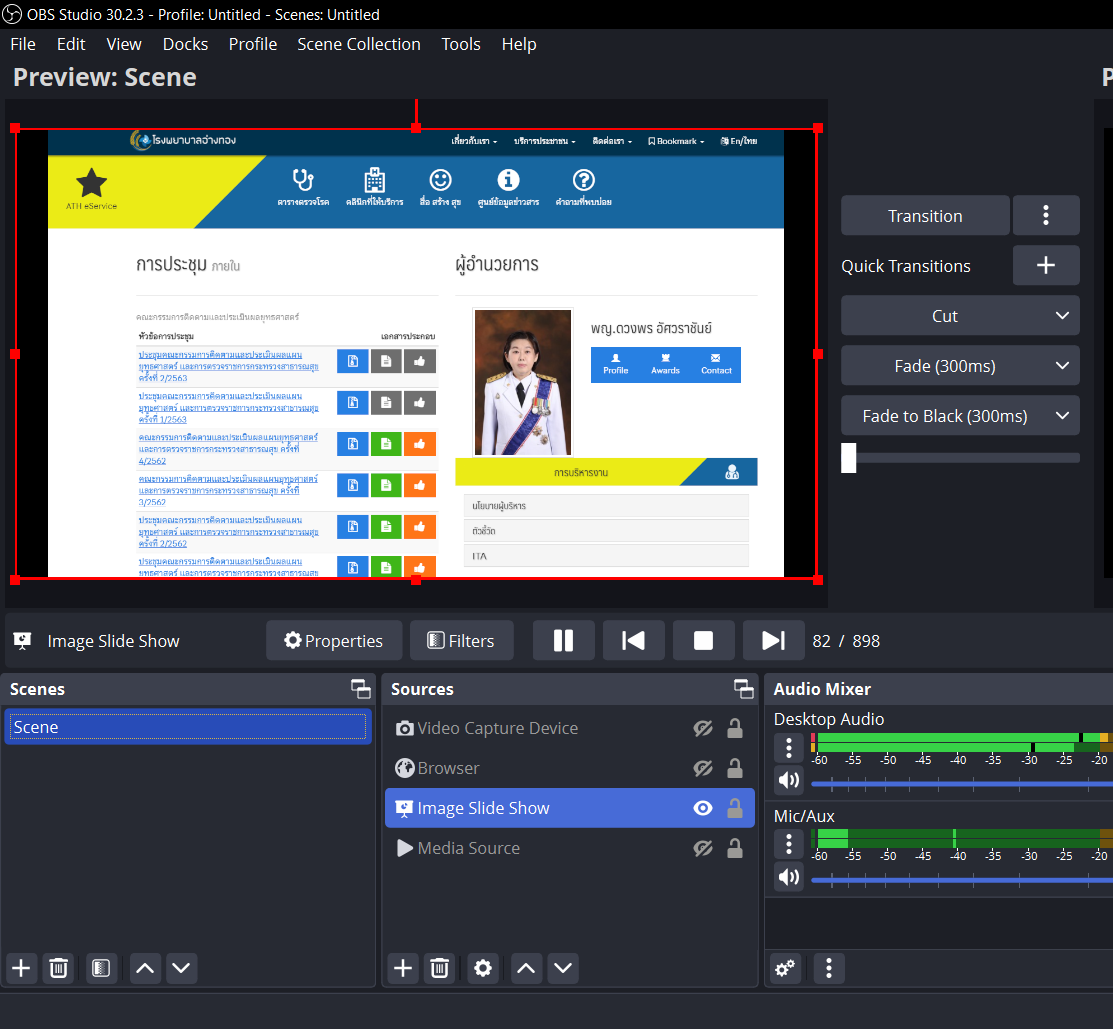The width and height of the screenshot is (1113, 1029).
Task: Open Mic/Aux options three-dot menu
Action: (789, 844)
